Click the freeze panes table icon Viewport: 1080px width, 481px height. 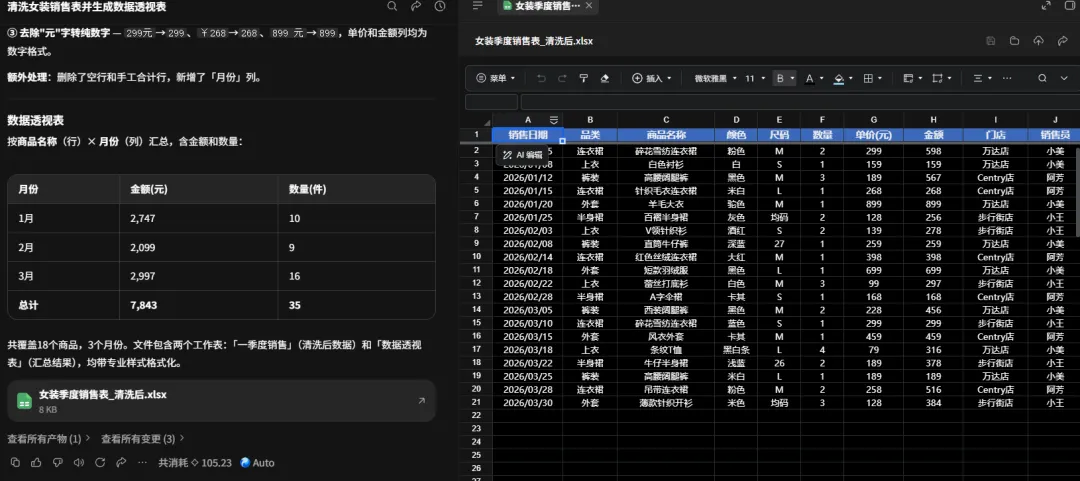(908, 79)
